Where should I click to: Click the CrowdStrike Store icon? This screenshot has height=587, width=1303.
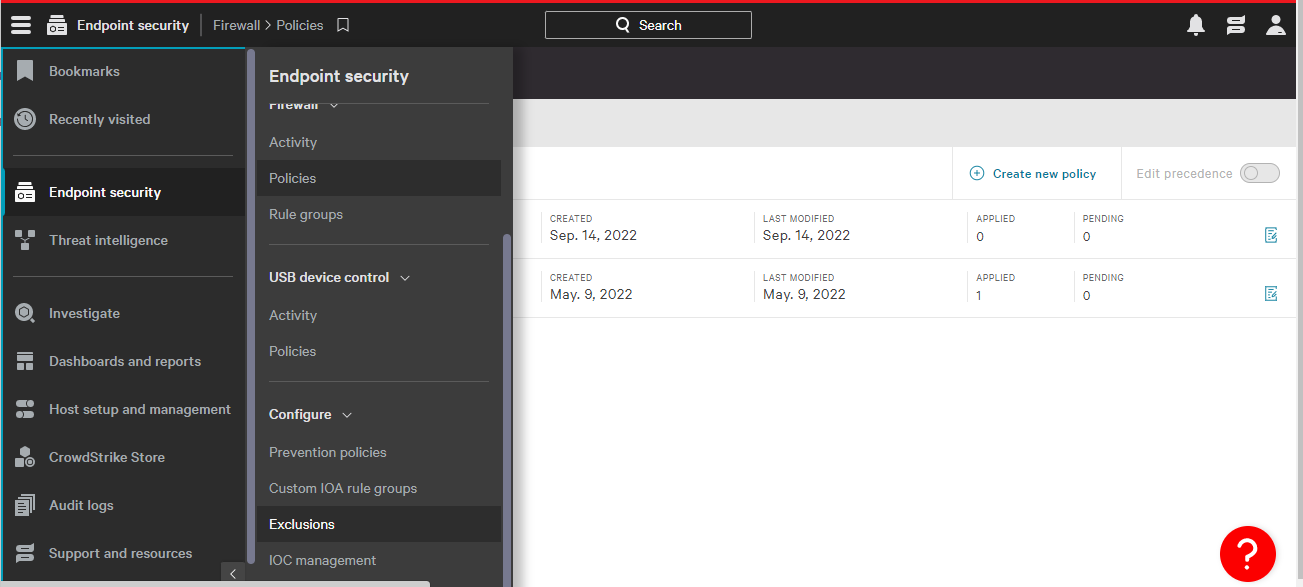pyautogui.click(x=25, y=457)
